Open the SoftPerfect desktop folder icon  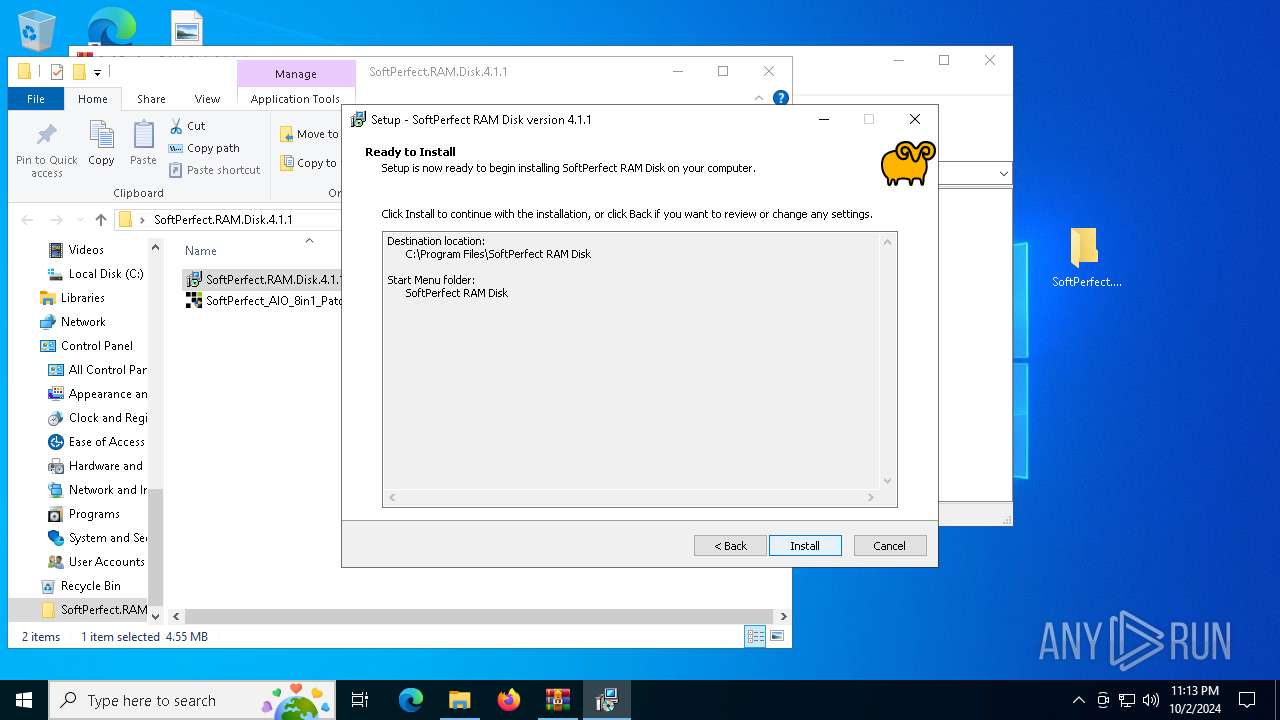click(1086, 257)
